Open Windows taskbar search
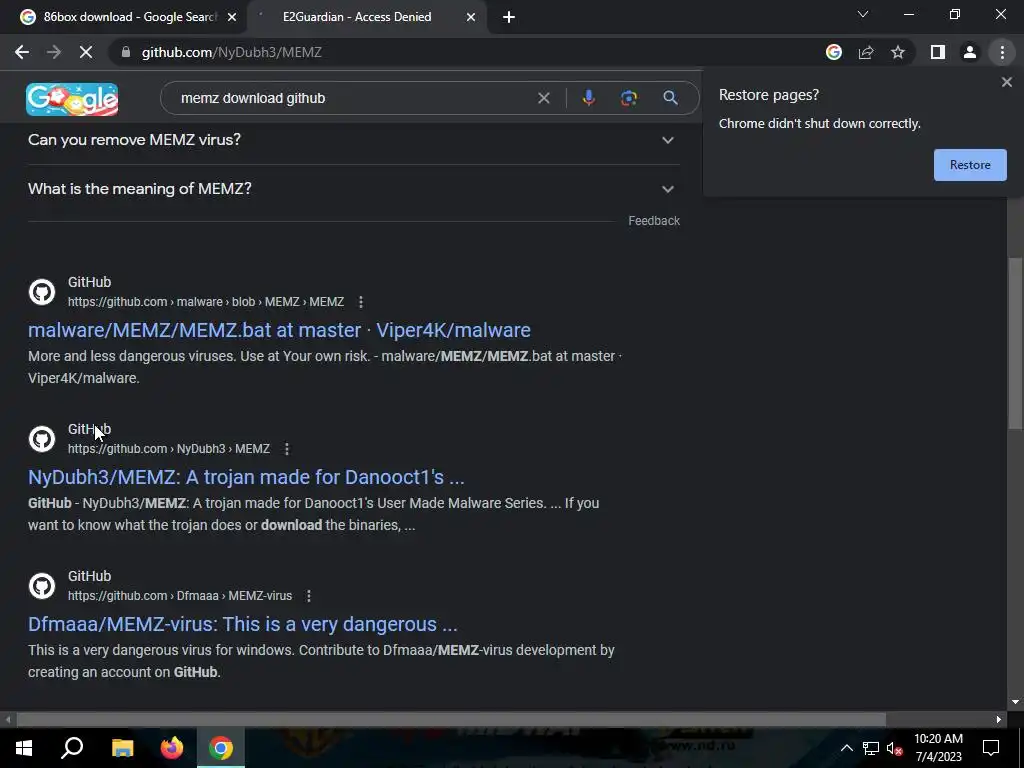Image resolution: width=1024 pixels, height=768 pixels. pos(72,748)
